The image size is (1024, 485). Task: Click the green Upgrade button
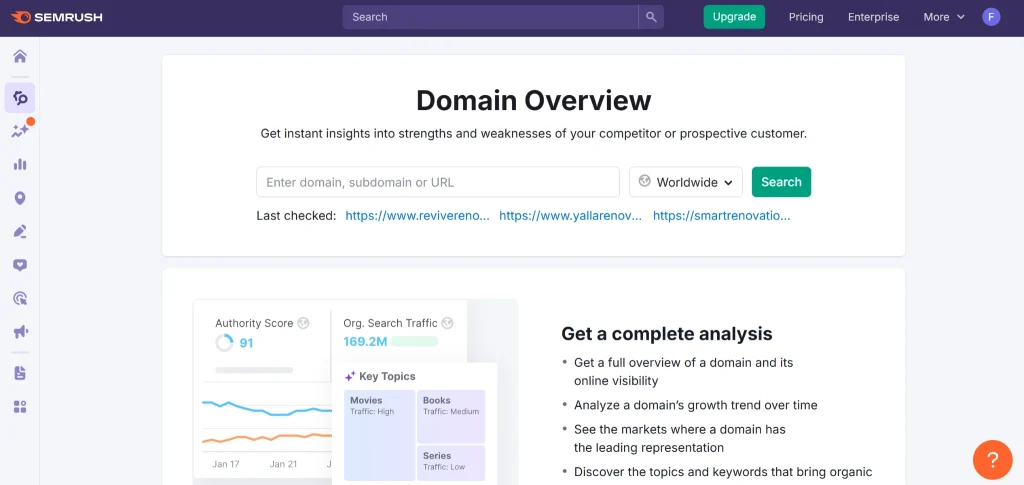(734, 17)
